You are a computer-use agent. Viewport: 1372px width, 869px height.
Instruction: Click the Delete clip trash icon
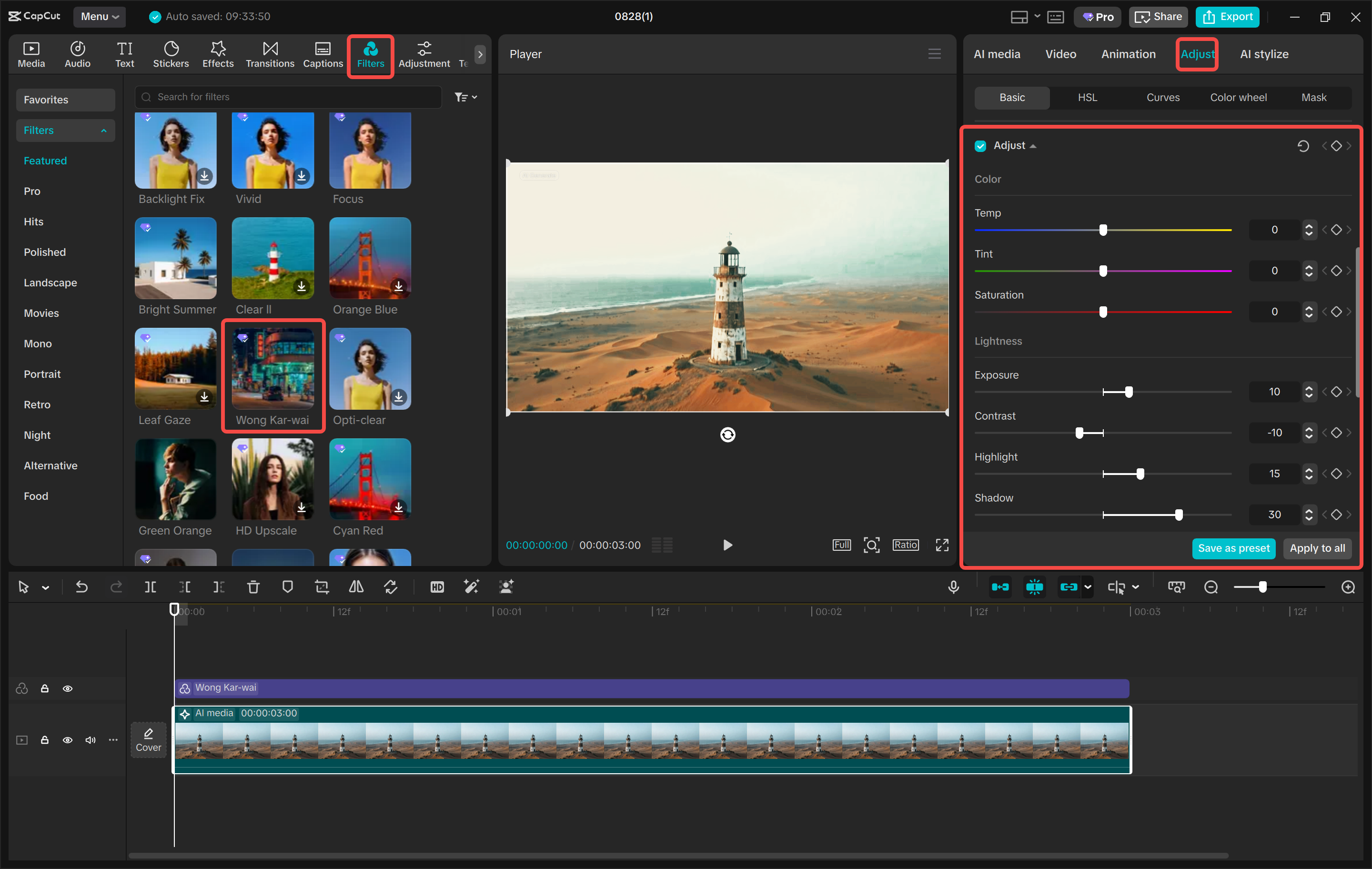[x=253, y=586]
